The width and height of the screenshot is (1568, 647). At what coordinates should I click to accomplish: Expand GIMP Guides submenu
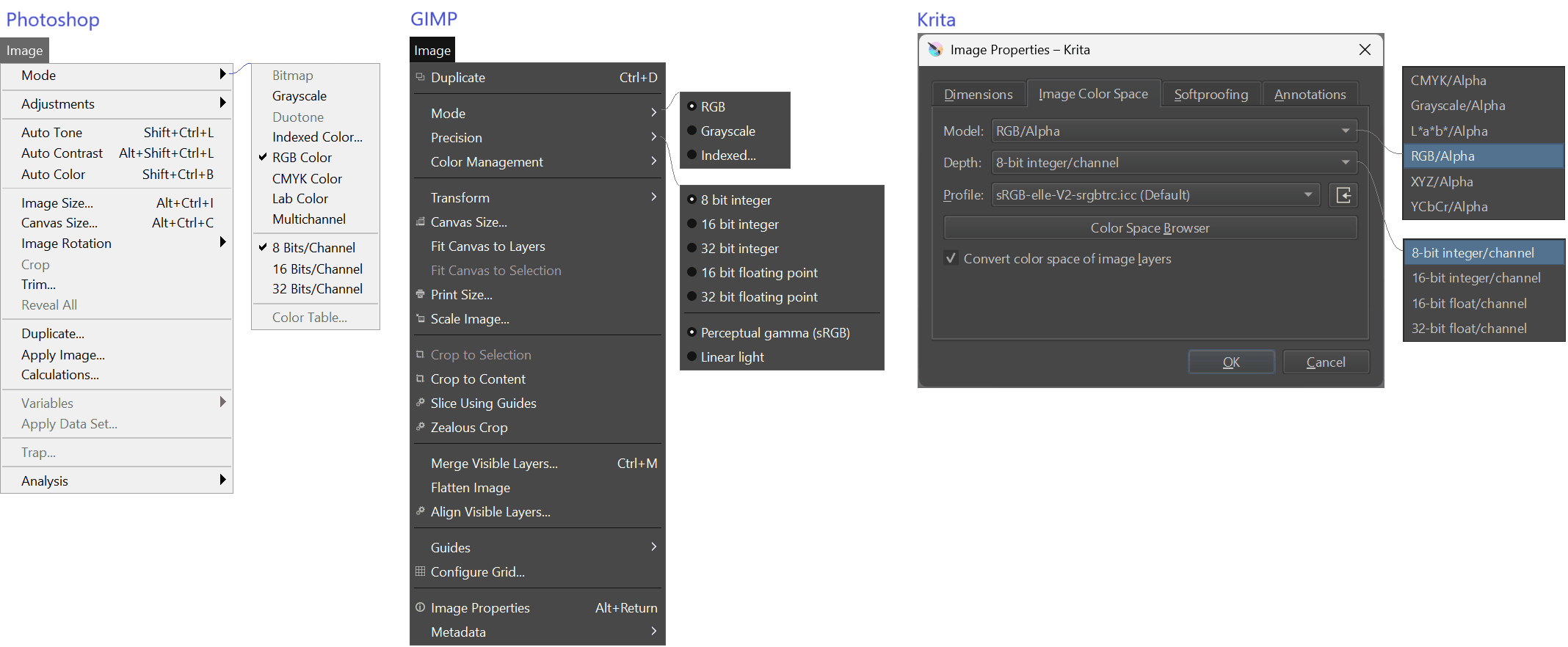click(538, 547)
